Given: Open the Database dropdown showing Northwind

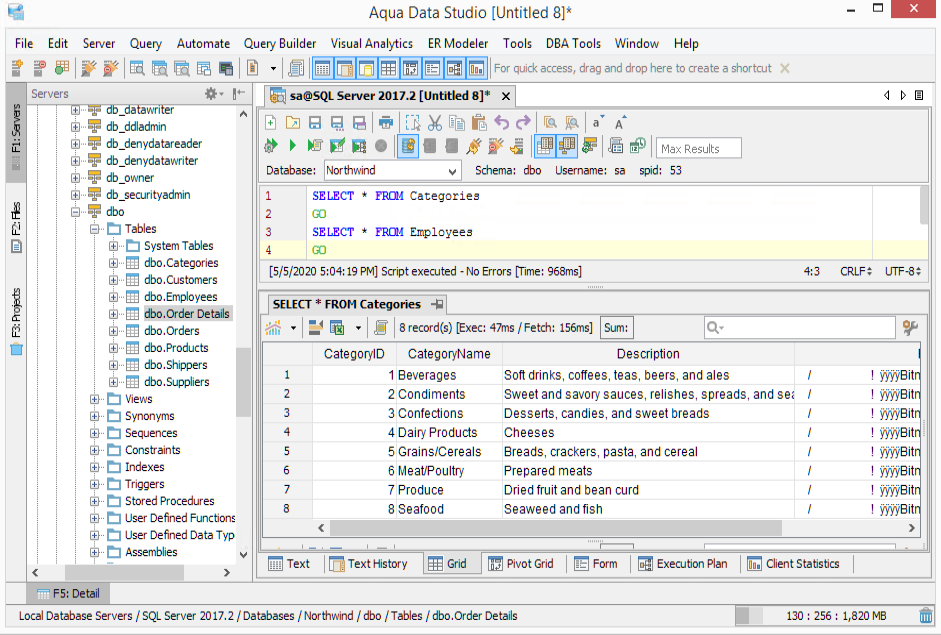Looking at the screenshot, I should [x=392, y=171].
